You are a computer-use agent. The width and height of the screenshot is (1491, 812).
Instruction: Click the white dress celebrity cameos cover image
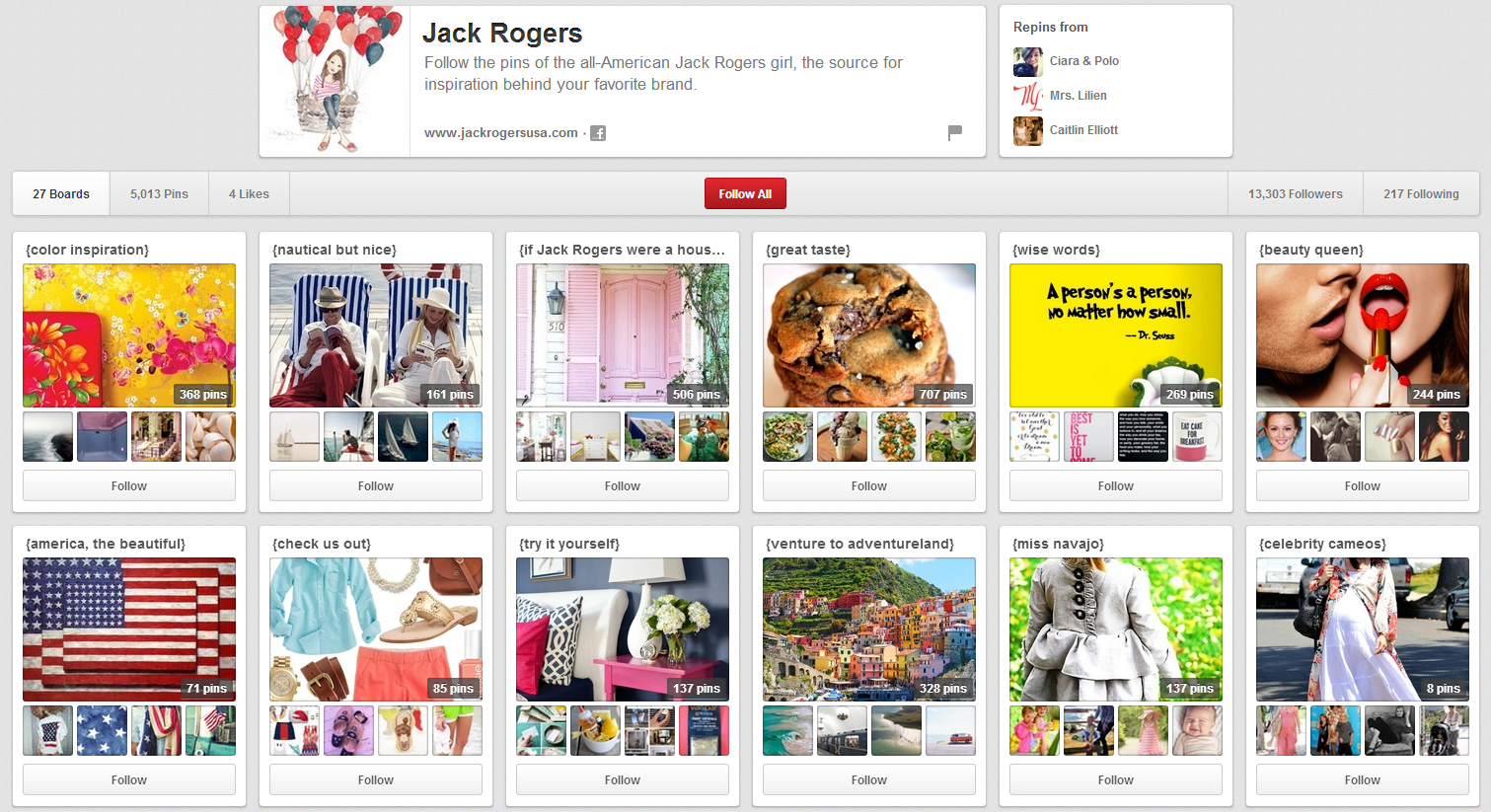(x=1363, y=629)
